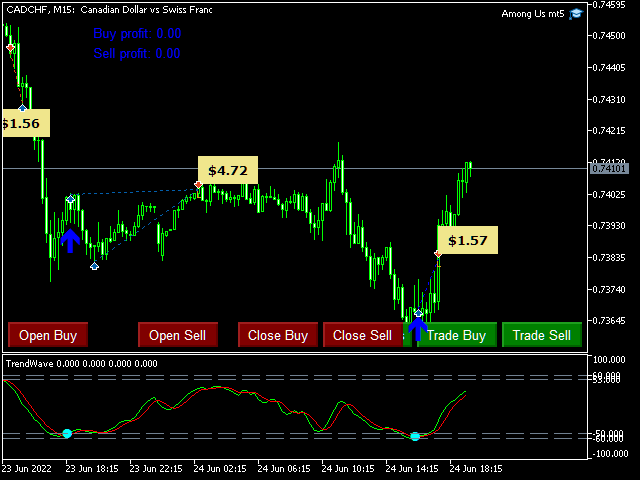
Task: Select the red trade marker beside $1.57
Action: (438, 255)
